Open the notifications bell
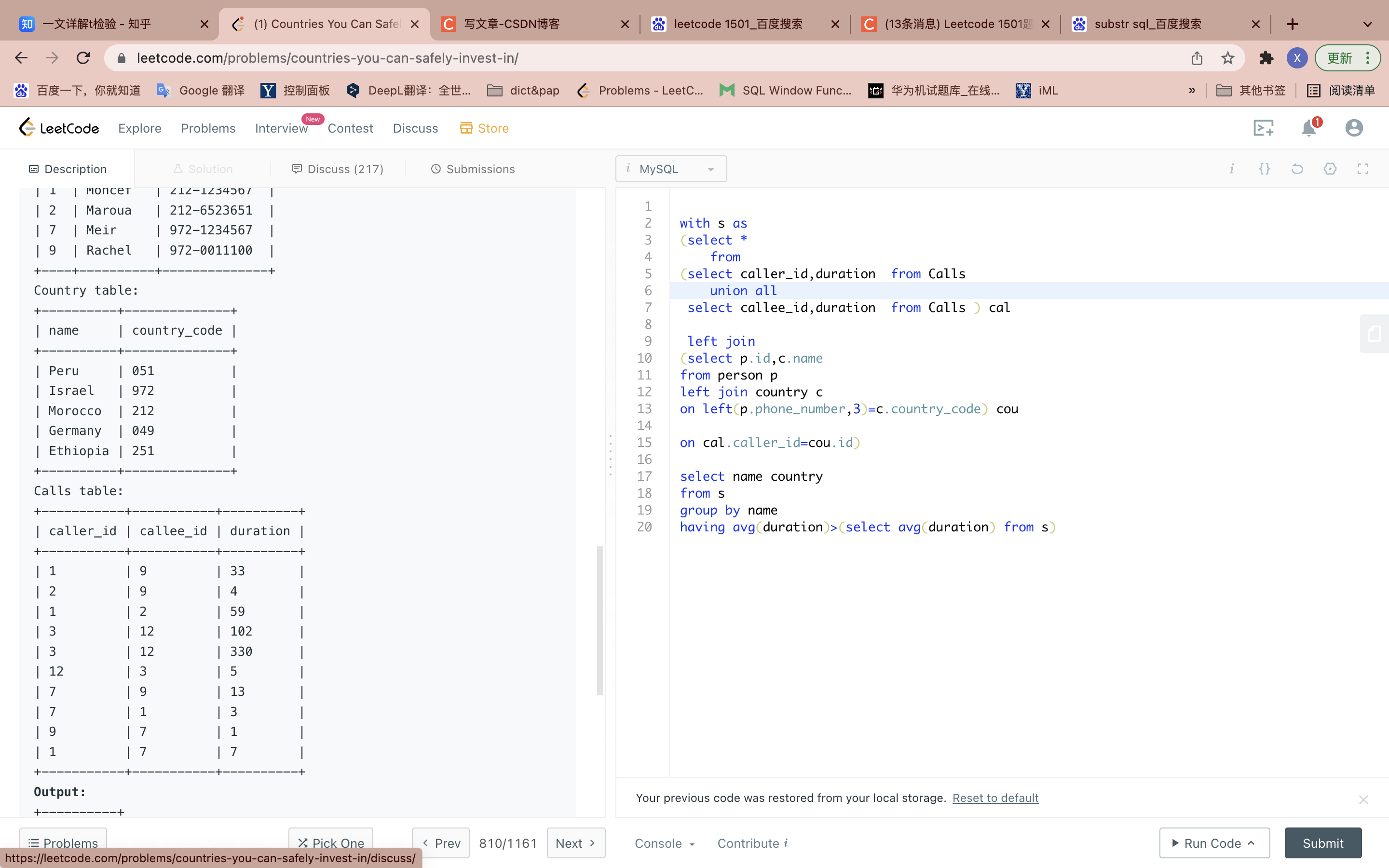Screen dimensions: 1389x868 coord(1308,128)
